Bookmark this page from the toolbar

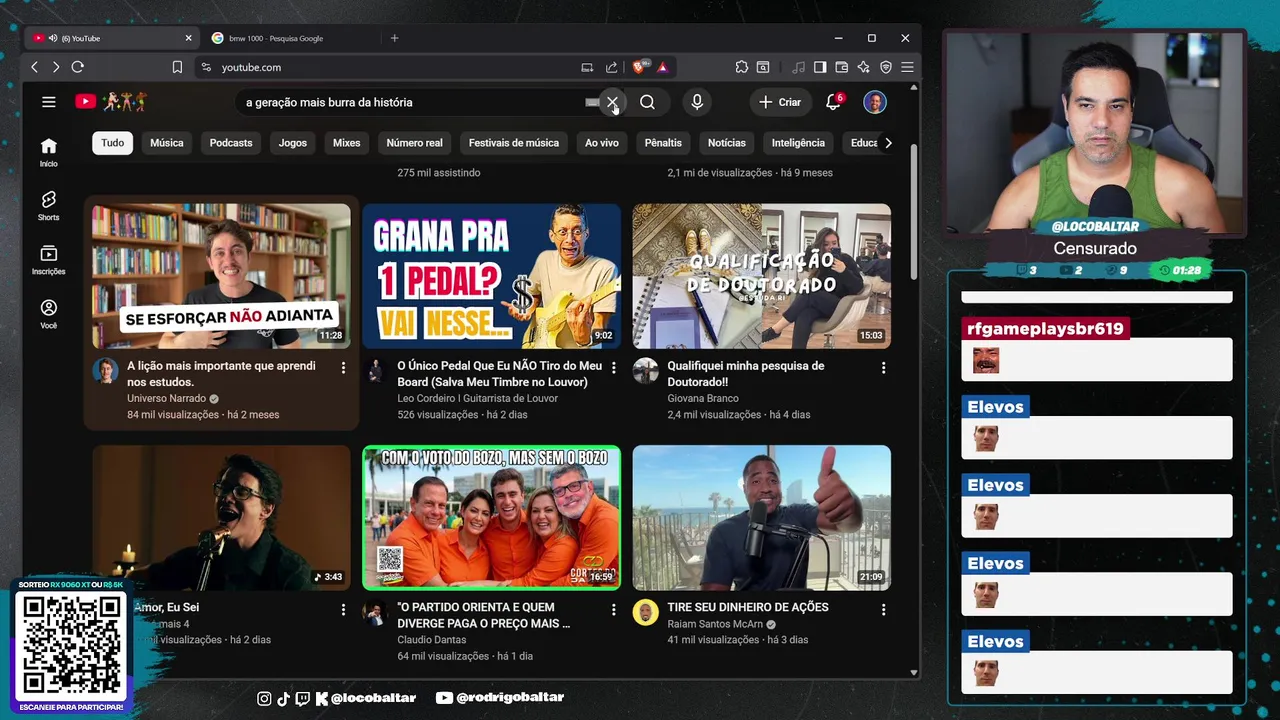[x=177, y=67]
